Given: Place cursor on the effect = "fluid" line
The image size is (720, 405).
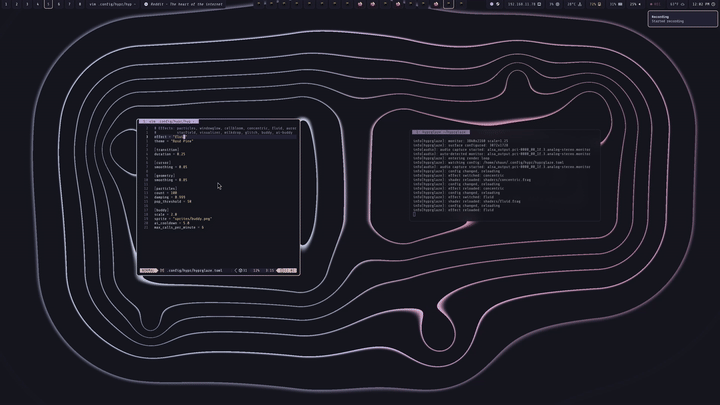Looking at the screenshot, I should 170,137.
